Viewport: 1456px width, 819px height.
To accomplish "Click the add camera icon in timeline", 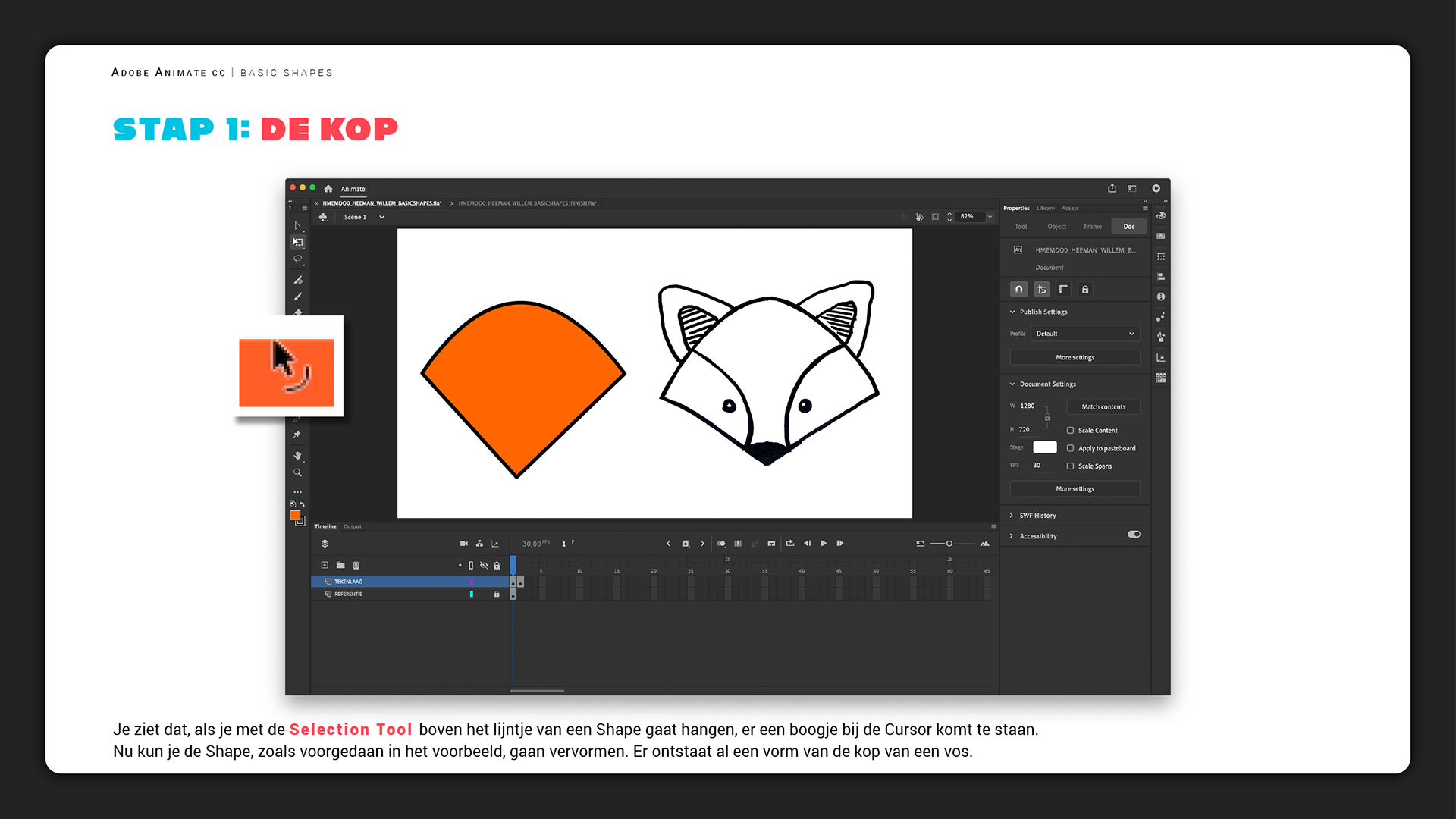I will coord(464,544).
